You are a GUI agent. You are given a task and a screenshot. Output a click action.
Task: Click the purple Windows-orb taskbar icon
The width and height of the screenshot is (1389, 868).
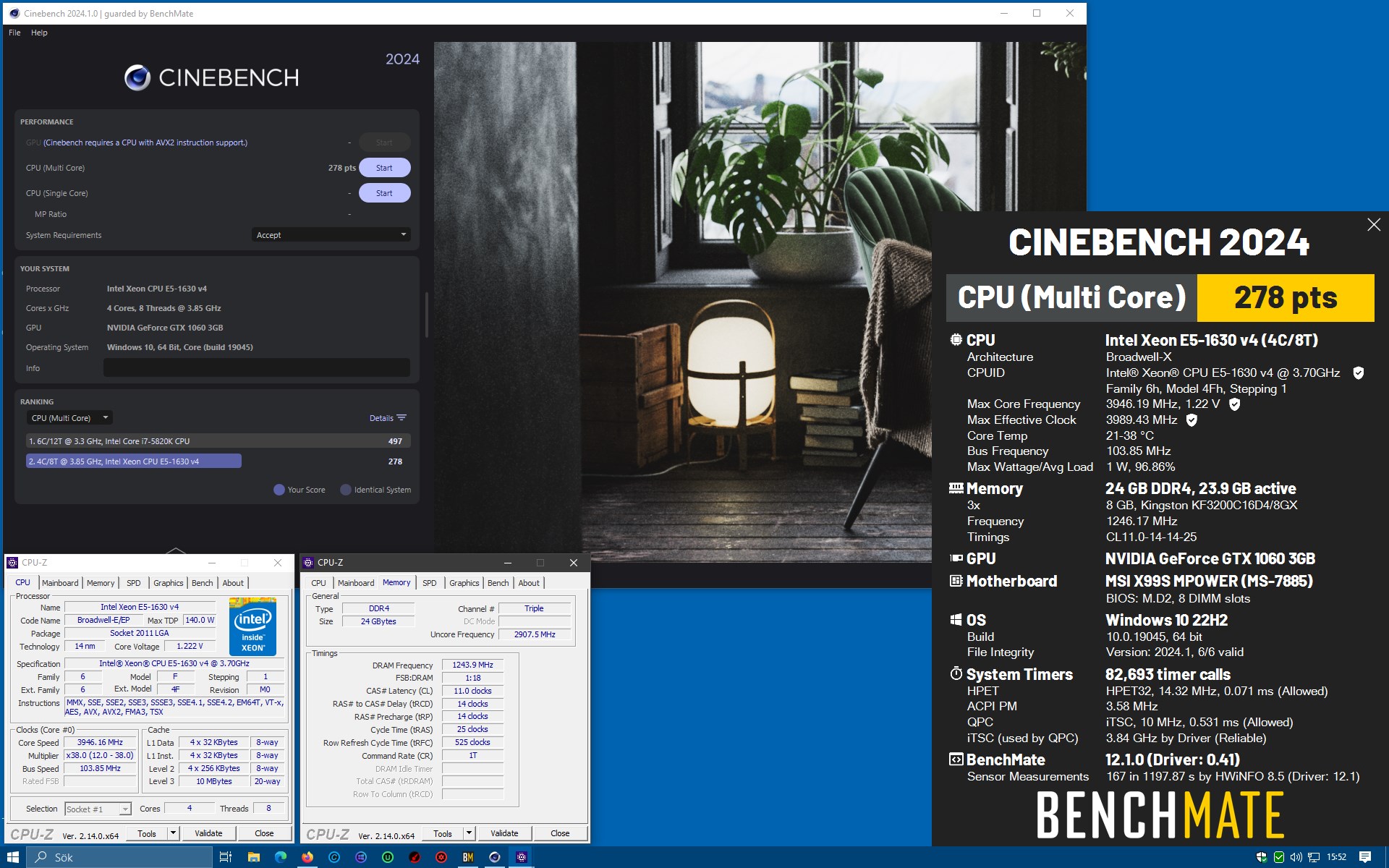pos(361,857)
